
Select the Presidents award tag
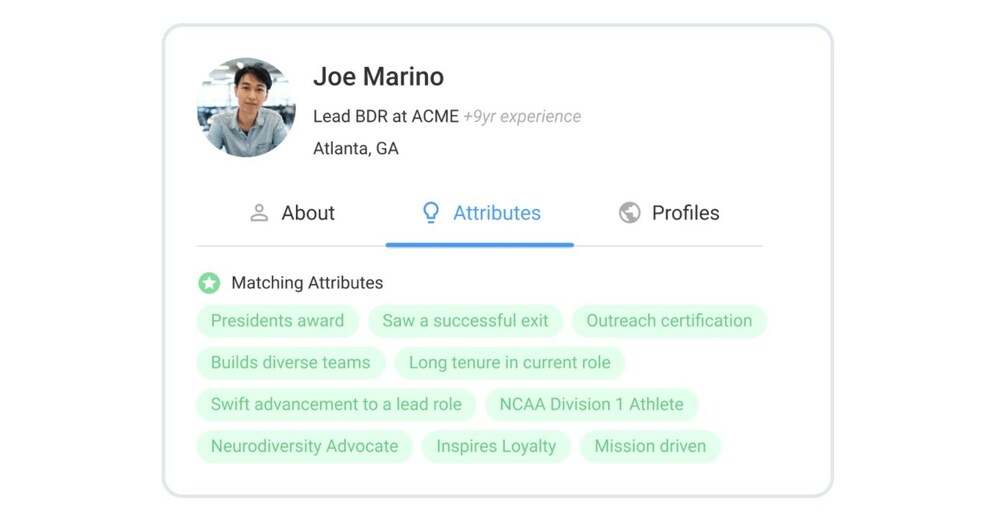(x=278, y=321)
